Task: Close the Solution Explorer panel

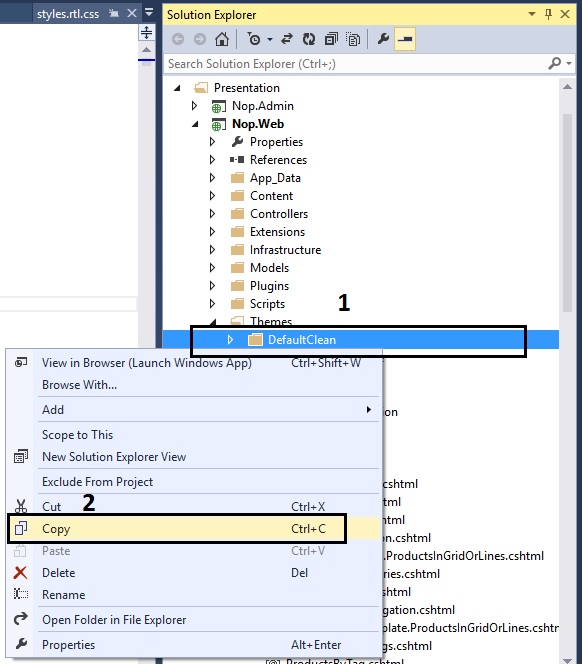Action: tap(565, 14)
